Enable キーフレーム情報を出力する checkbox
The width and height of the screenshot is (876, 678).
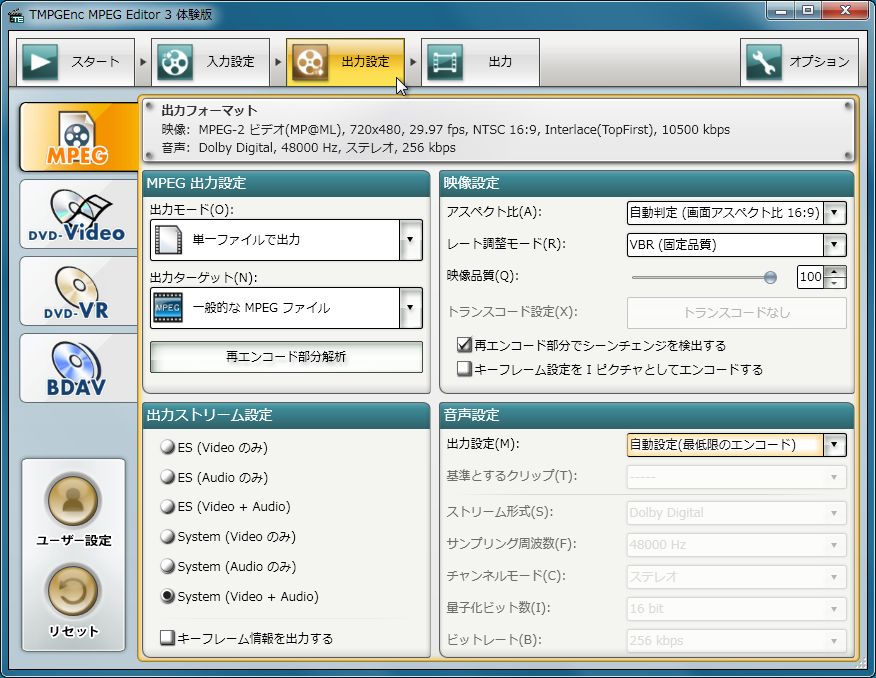(x=168, y=638)
